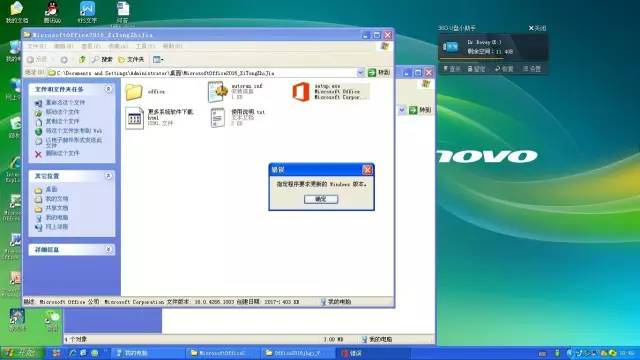Switch to the 错误 taskbar button

[372, 353]
